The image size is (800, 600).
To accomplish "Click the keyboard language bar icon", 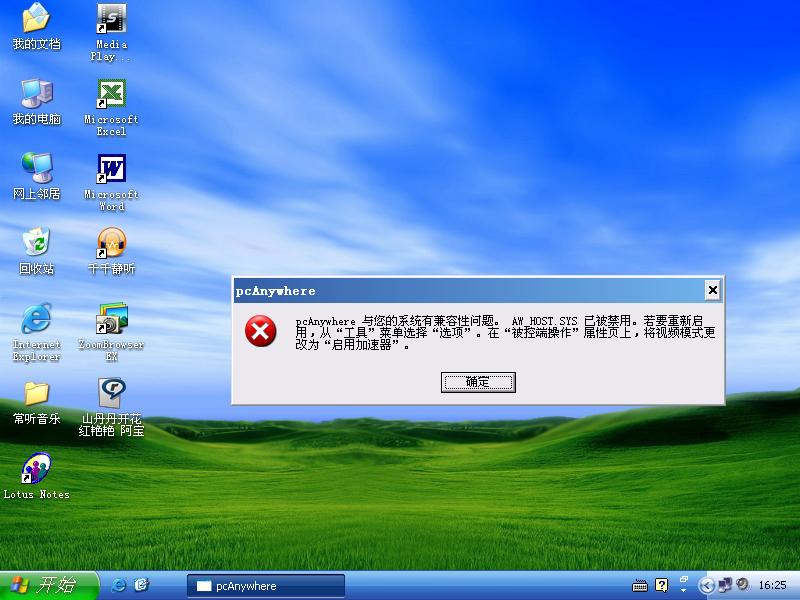I will 640,586.
